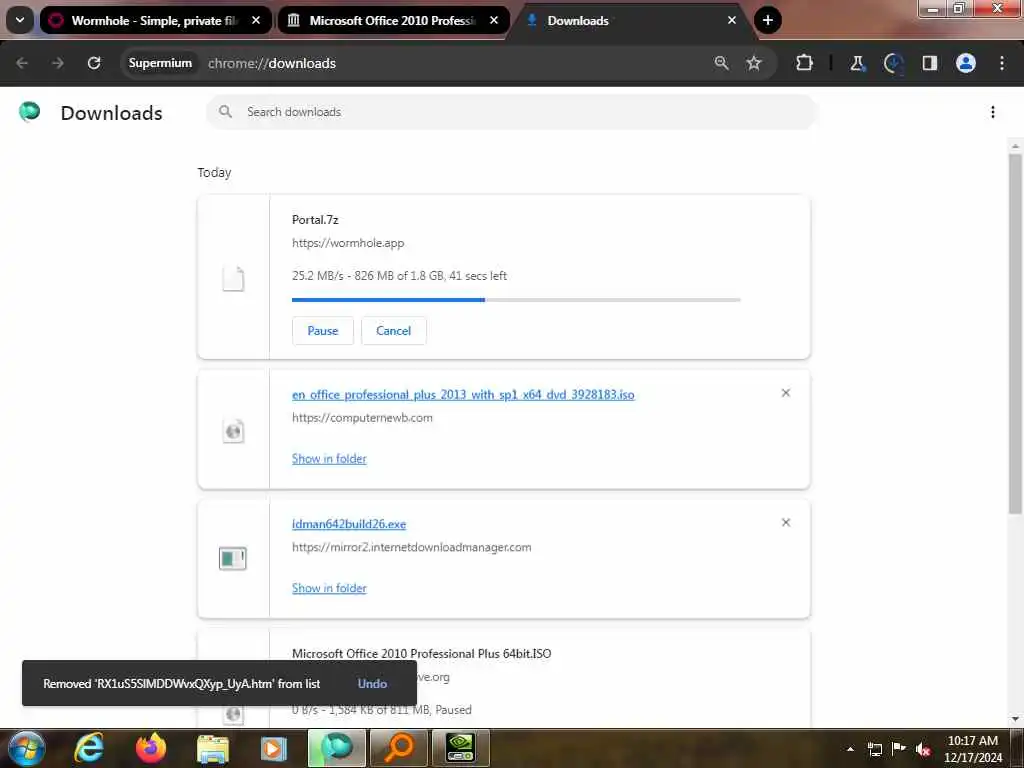Close the Wormhole tab
The height and width of the screenshot is (768, 1024).
256,20
